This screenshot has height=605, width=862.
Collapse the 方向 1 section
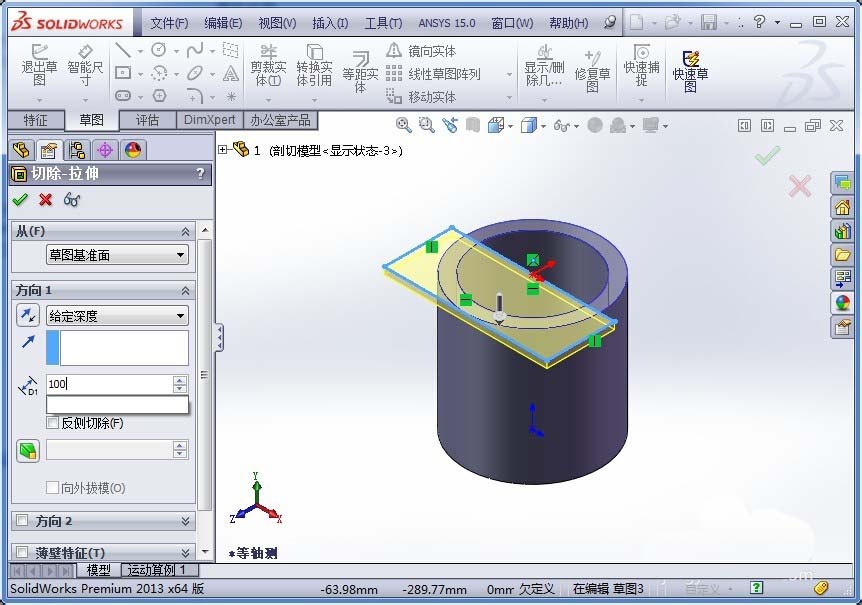click(186, 291)
